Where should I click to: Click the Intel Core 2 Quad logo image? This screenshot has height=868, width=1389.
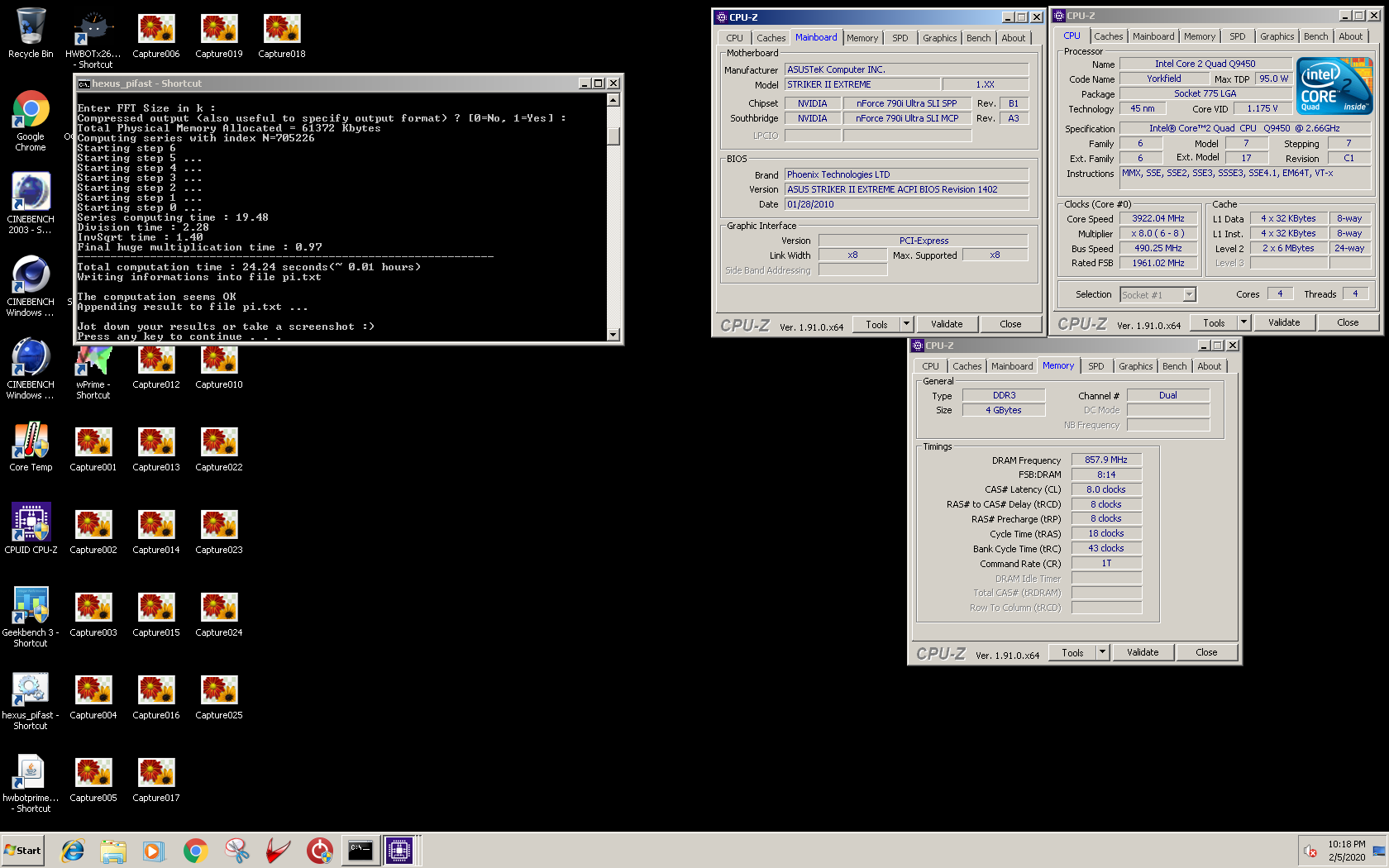coord(1334,85)
